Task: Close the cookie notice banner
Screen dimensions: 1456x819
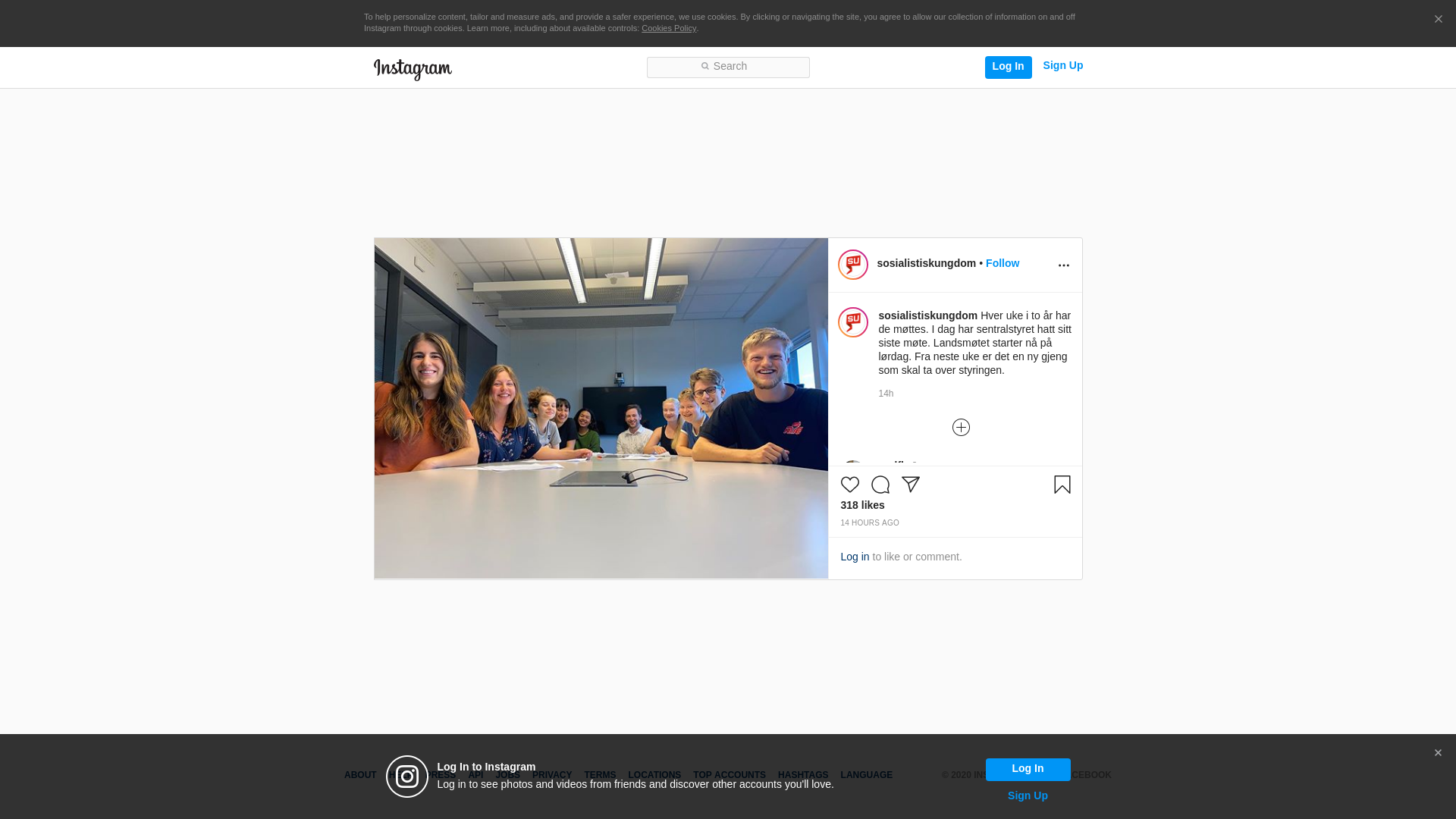Action: pyautogui.click(x=1438, y=20)
